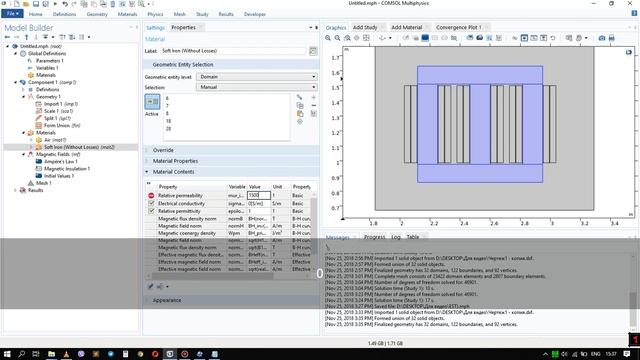Click the Save disk icon in quick access toolbar
Viewport: 640px width, 360px height.
pyautogui.click(x=36, y=4)
